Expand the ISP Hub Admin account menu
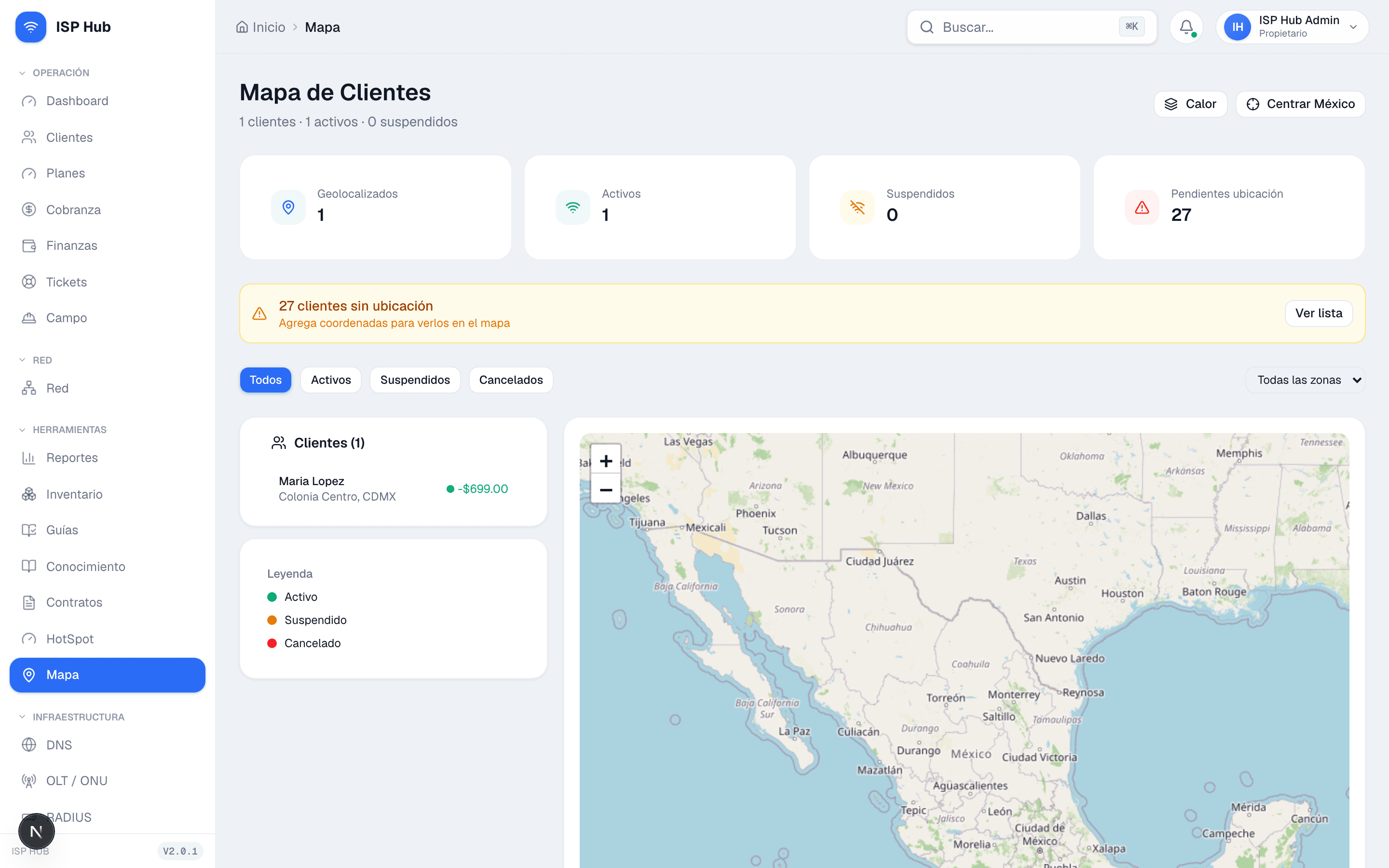The image size is (1389, 868). tap(1292, 27)
